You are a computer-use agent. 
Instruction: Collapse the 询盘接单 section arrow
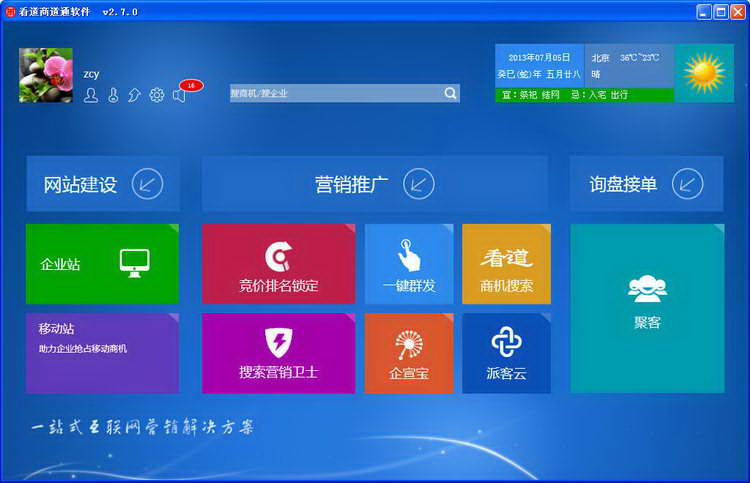pyautogui.click(x=687, y=184)
